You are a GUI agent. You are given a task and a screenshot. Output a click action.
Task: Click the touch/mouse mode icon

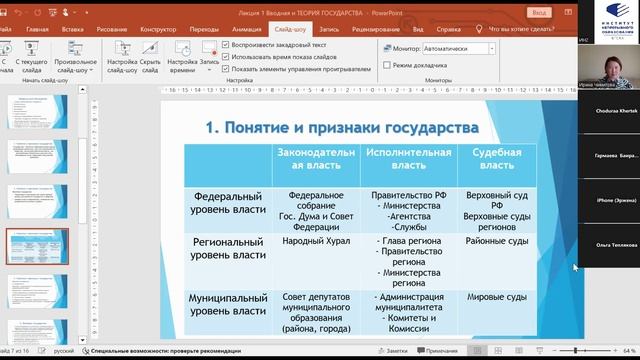coord(65,13)
